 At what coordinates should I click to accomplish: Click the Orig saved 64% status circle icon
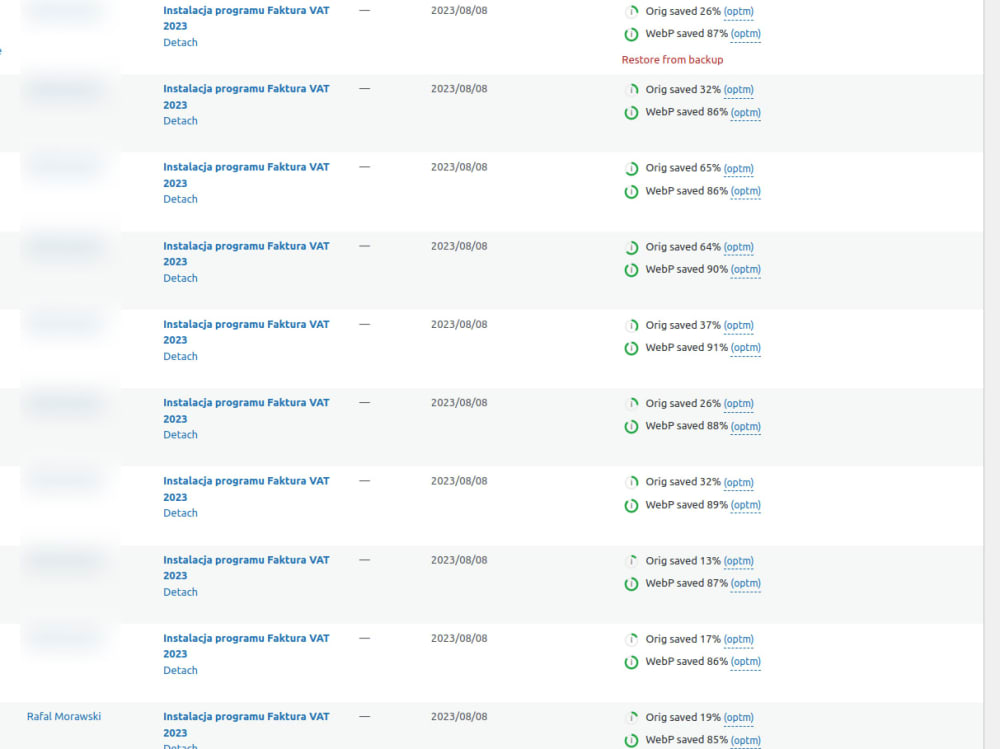coord(631,247)
